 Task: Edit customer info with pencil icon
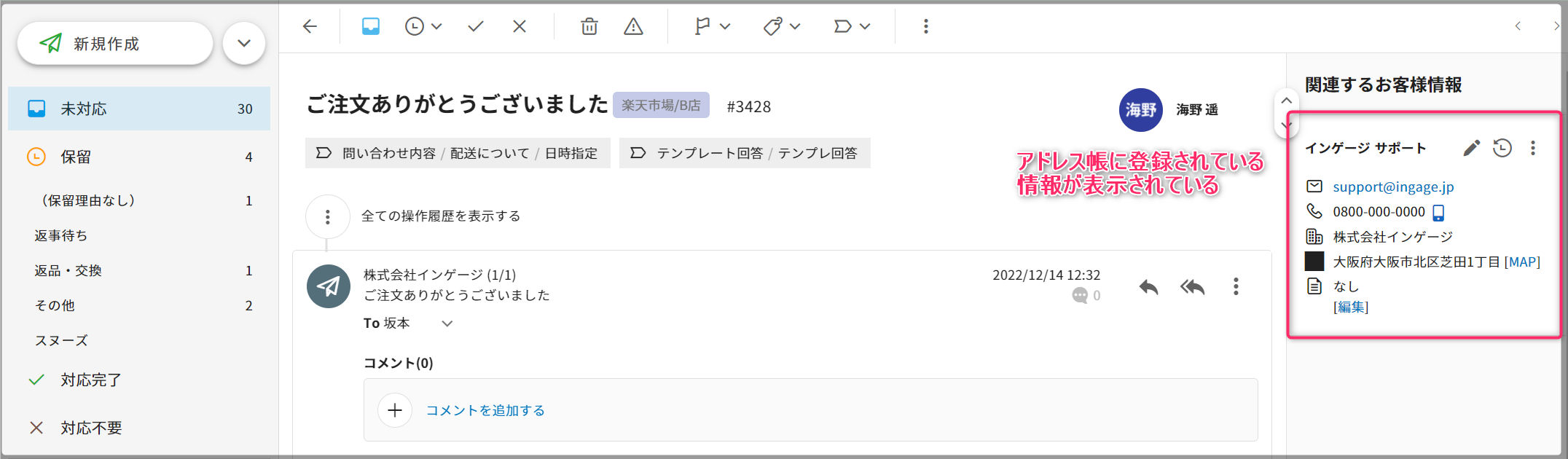click(x=1471, y=149)
